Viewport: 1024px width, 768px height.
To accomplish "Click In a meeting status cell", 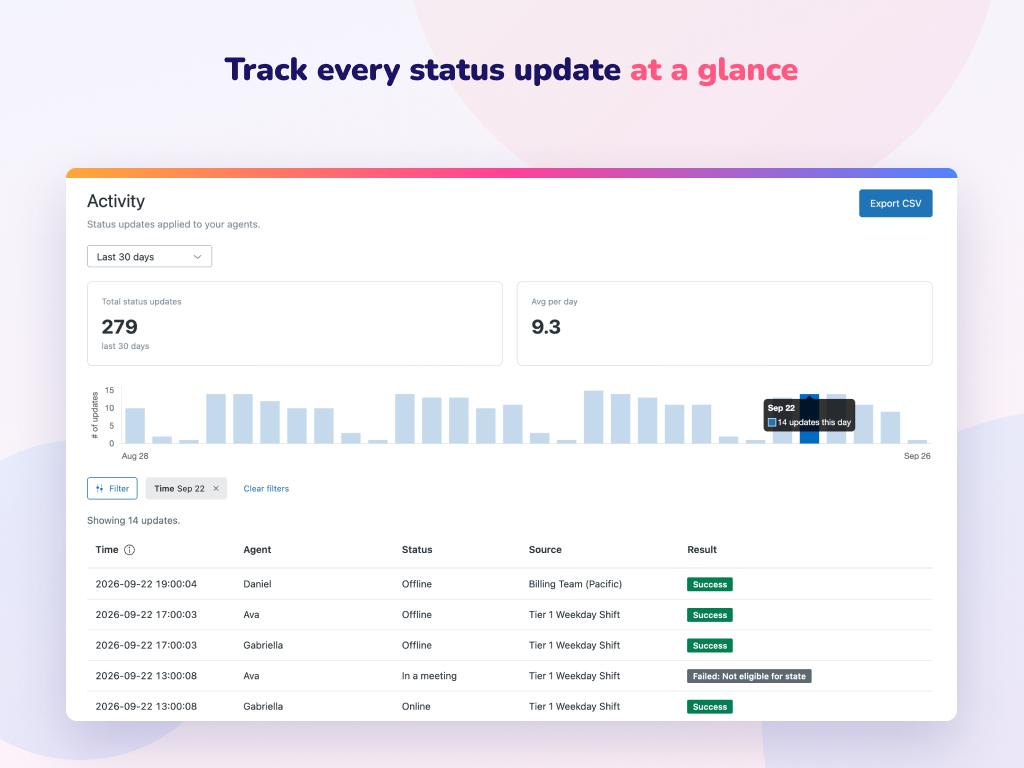I will point(429,676).
